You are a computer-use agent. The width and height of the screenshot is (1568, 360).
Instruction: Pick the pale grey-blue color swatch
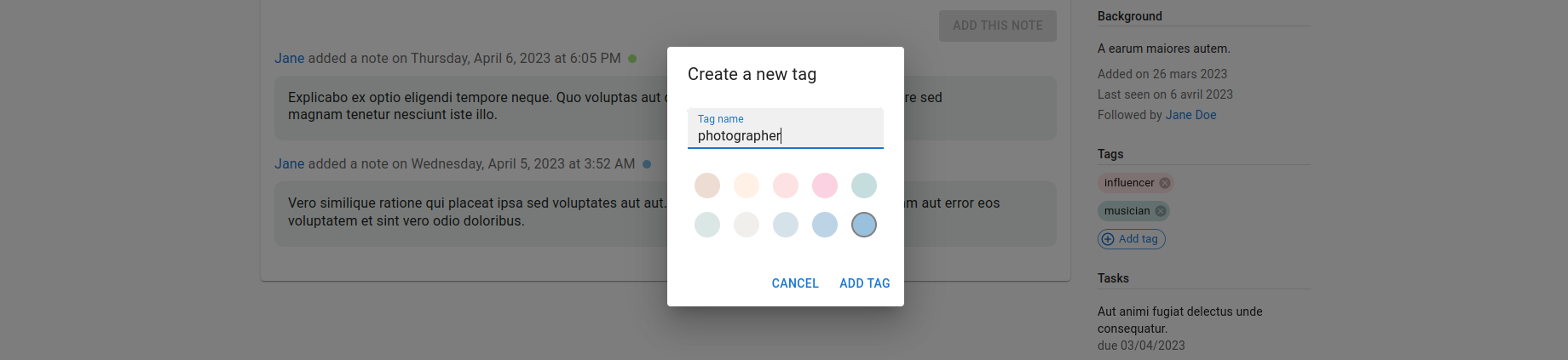coord(786,225)
